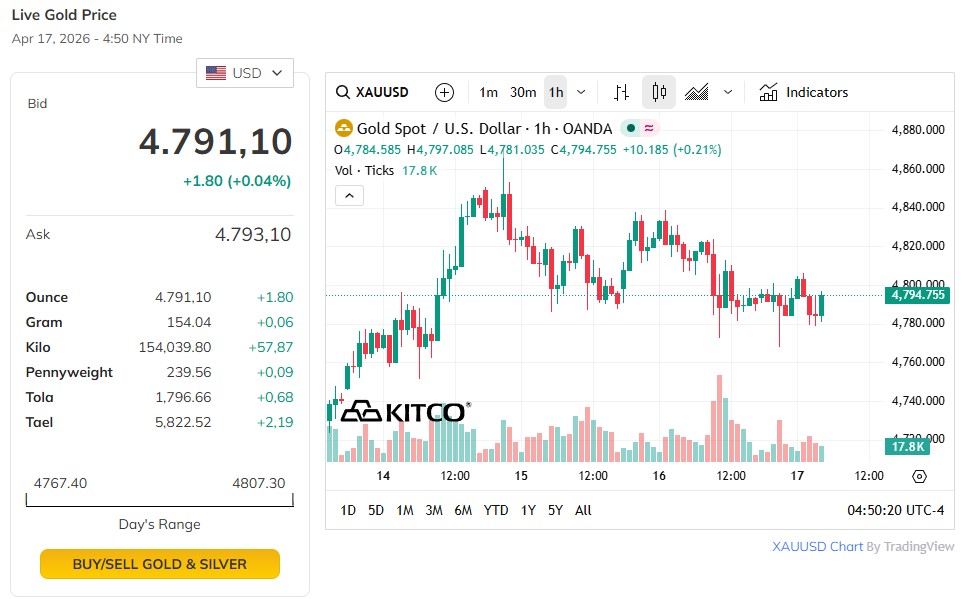
Task: Click the add symbol plus icon
Action: tap(445, 92)
